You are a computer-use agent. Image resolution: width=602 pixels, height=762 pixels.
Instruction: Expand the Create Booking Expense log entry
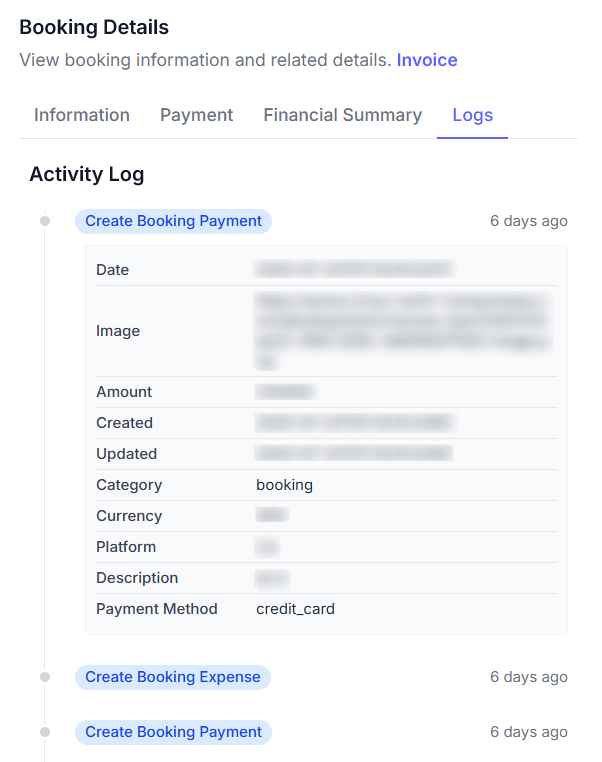(172, 677)
